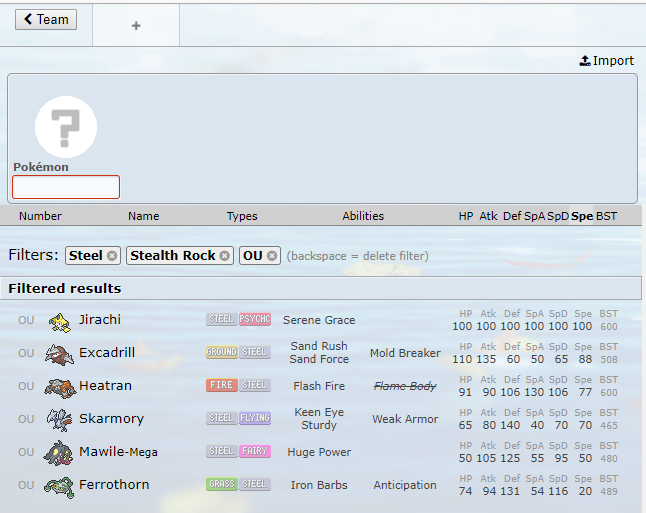Viewport: 646px width, 513px height.
Task: Click Mawile-Mega's Fairy type badge
Action: [x=255, y=451]
